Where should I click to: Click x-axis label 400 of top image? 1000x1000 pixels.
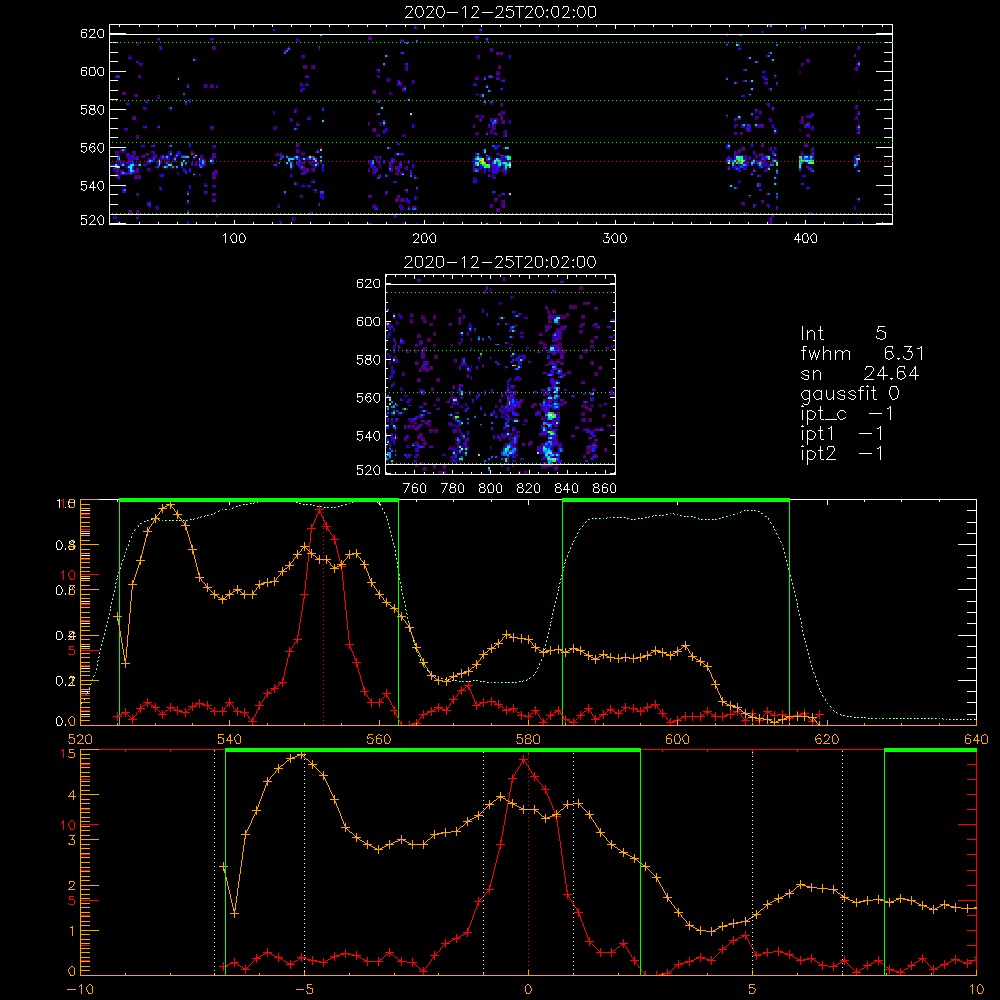point(805,239)
